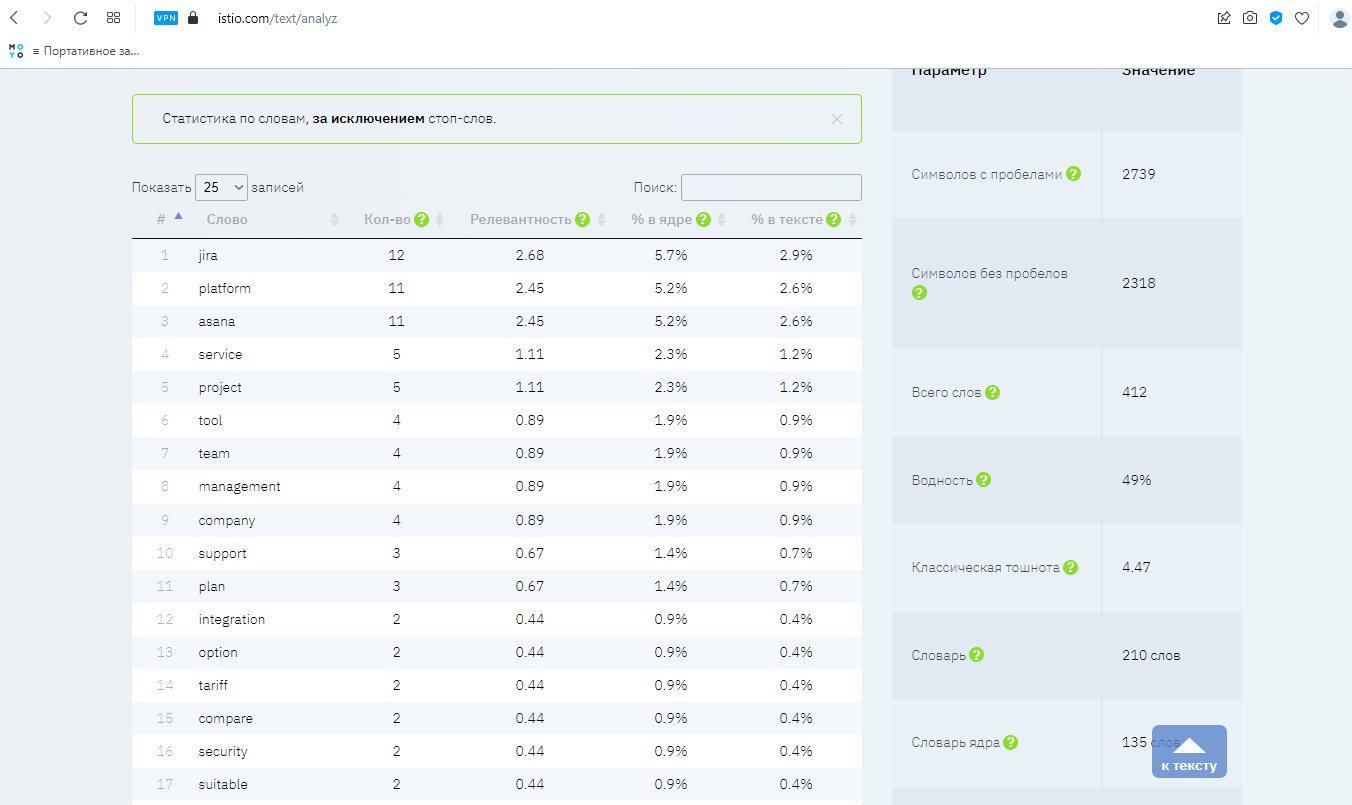Show help for Символов с пробелами

[1073, 173]
